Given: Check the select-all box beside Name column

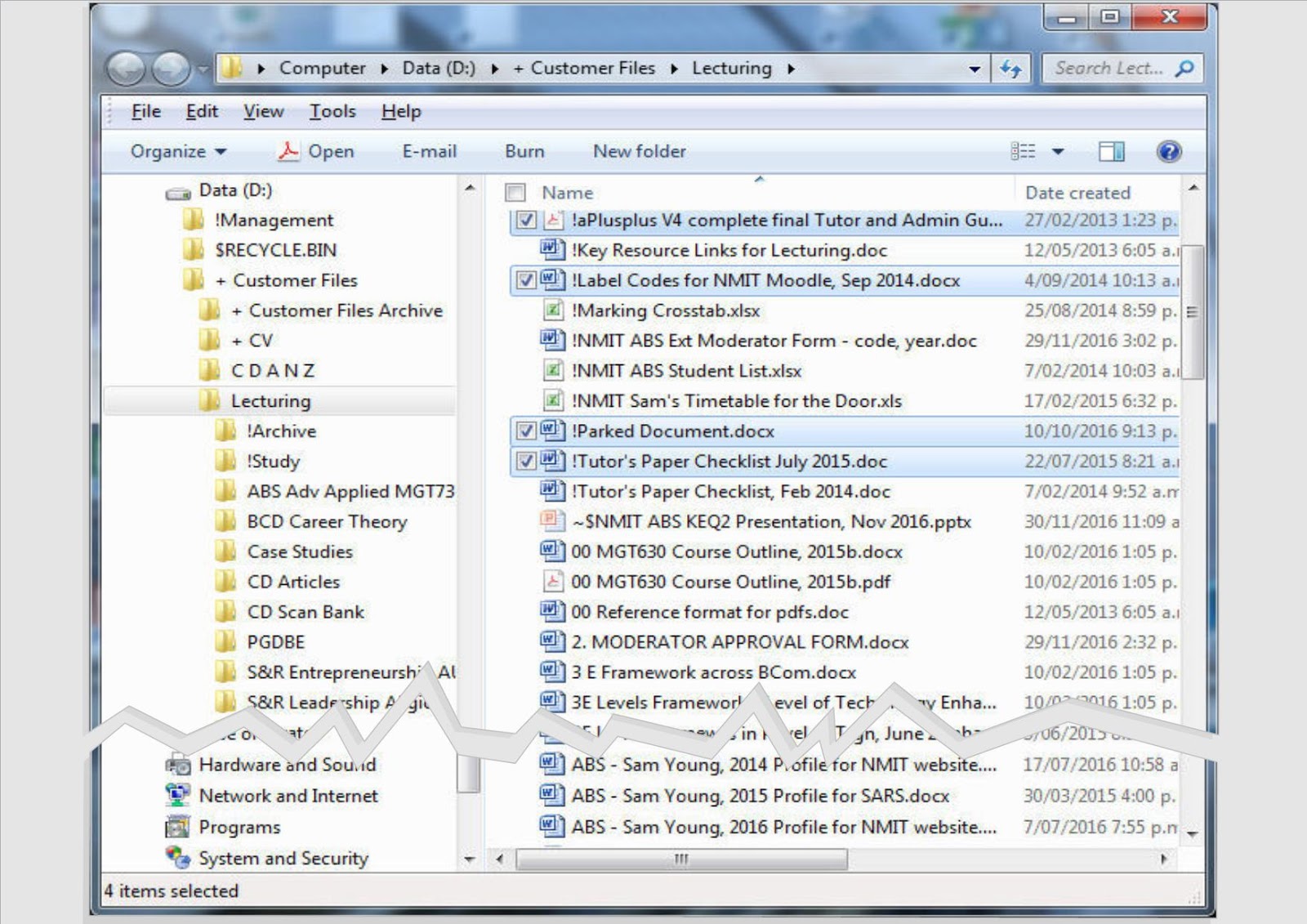Looking at the screenshot, I should pos(514,192).
